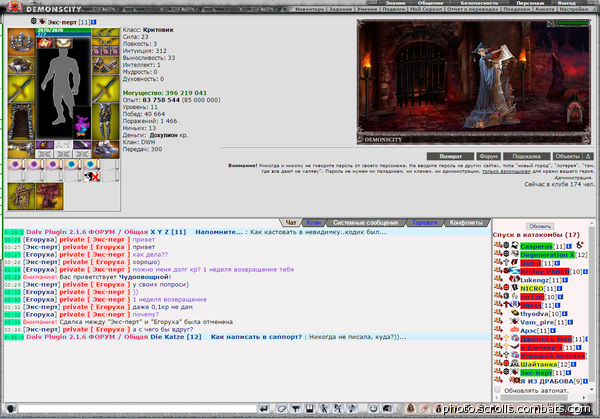Image resolution: width=600 pixels, height=419 pixels.
Task: Open the Безопасность menu
Action: pyautogui.click(x=479, y=3)
